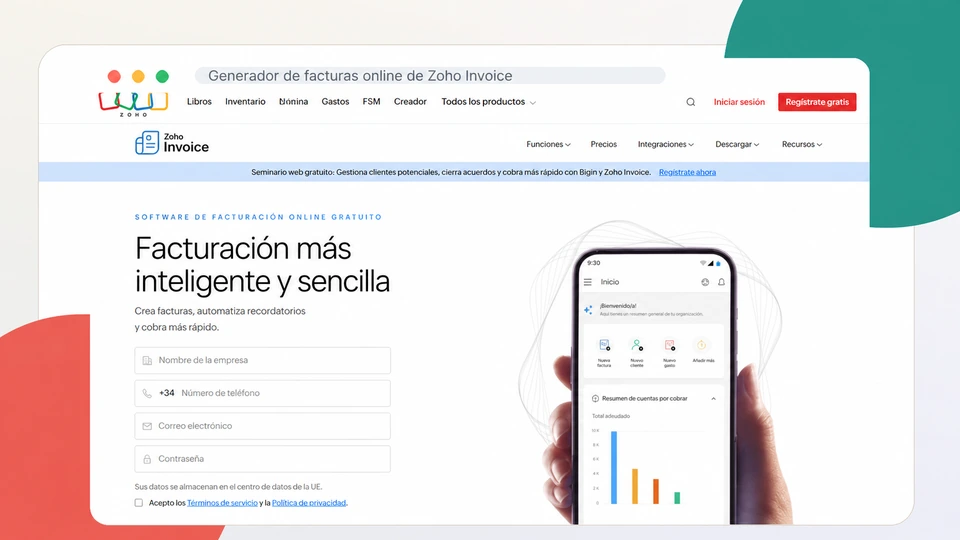Image resolution: width=960 pixels, height=540 pixels.
Task: Click the Regístrate gratis button
Action: (x=817, y=102)
